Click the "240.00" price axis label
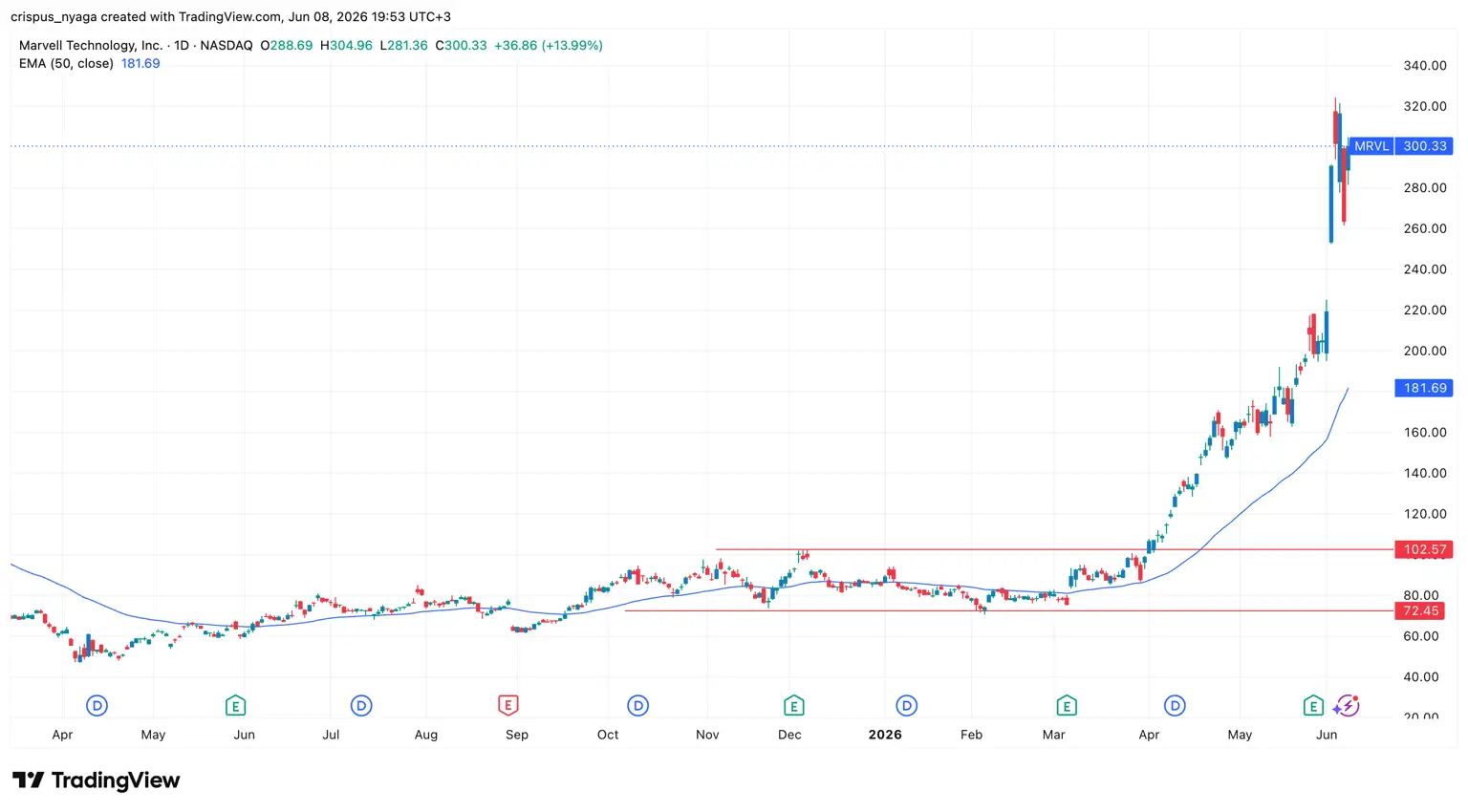 (x=1425, y=268)
